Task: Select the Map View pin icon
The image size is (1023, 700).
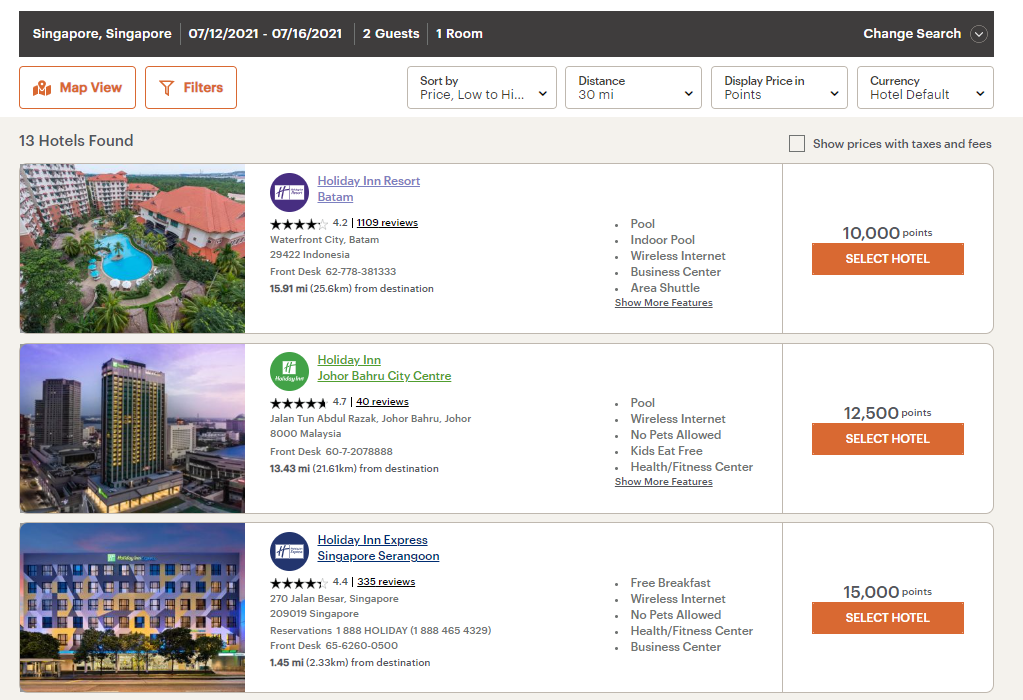Action: click(43, 87)
